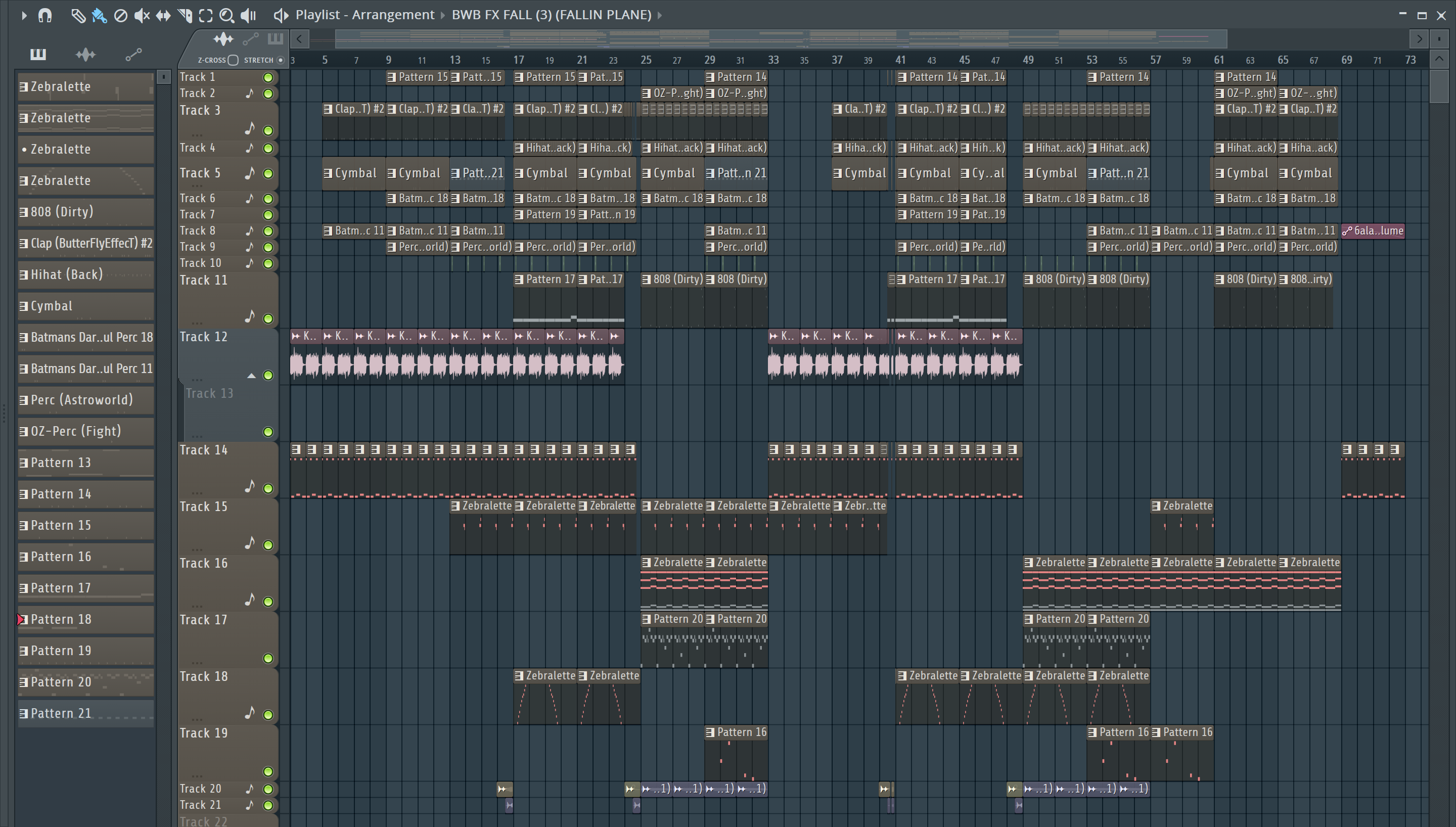Open menu of first Pattern 16 clip

pos(710,732)
